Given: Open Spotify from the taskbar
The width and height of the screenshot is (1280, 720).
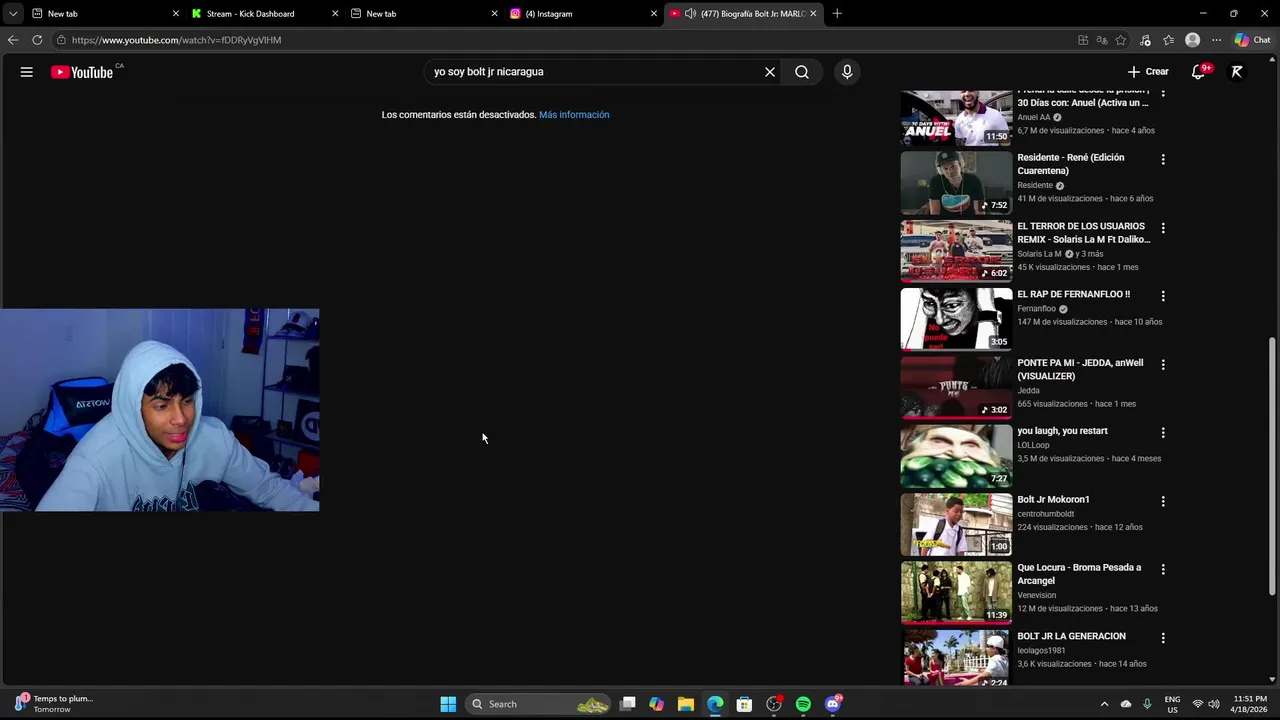Looking at the screenshot, I should tap(803, 704).
